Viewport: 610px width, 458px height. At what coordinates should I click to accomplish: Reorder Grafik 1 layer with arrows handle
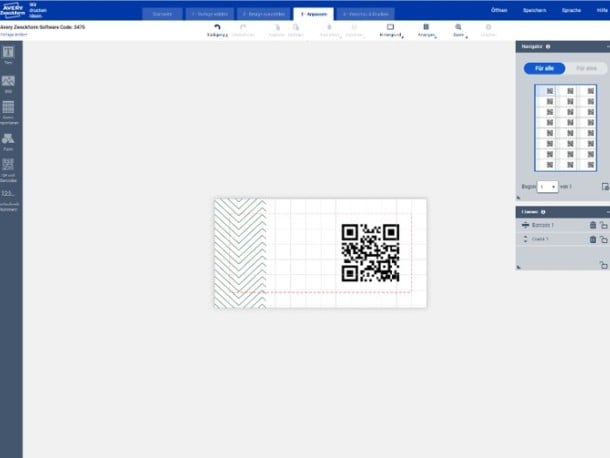tap(525, 239)
